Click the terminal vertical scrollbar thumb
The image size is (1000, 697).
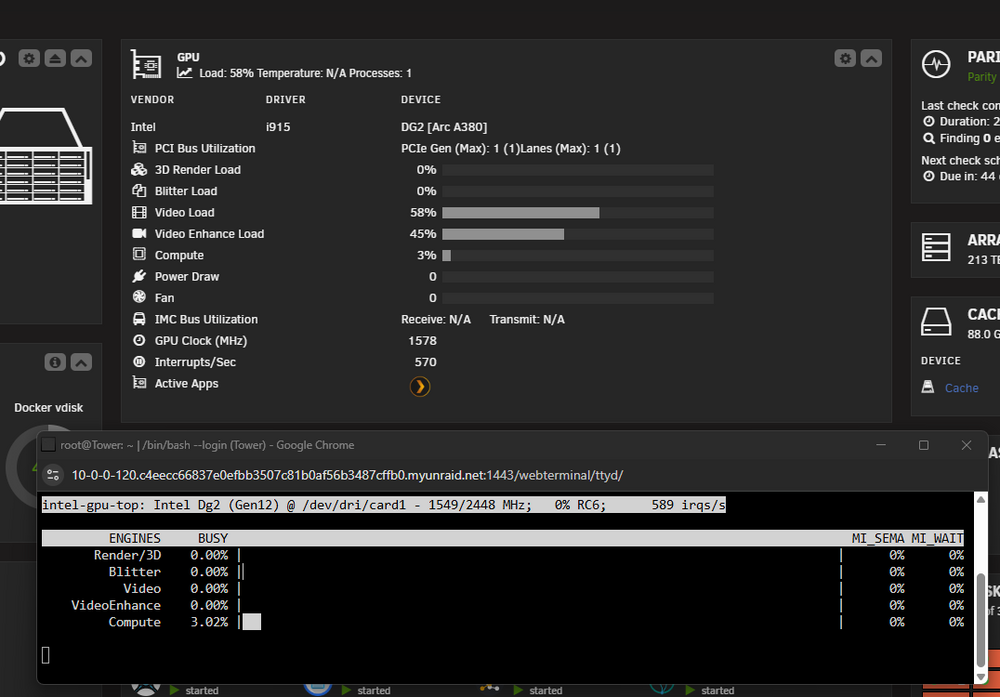[x=981, y=620]
